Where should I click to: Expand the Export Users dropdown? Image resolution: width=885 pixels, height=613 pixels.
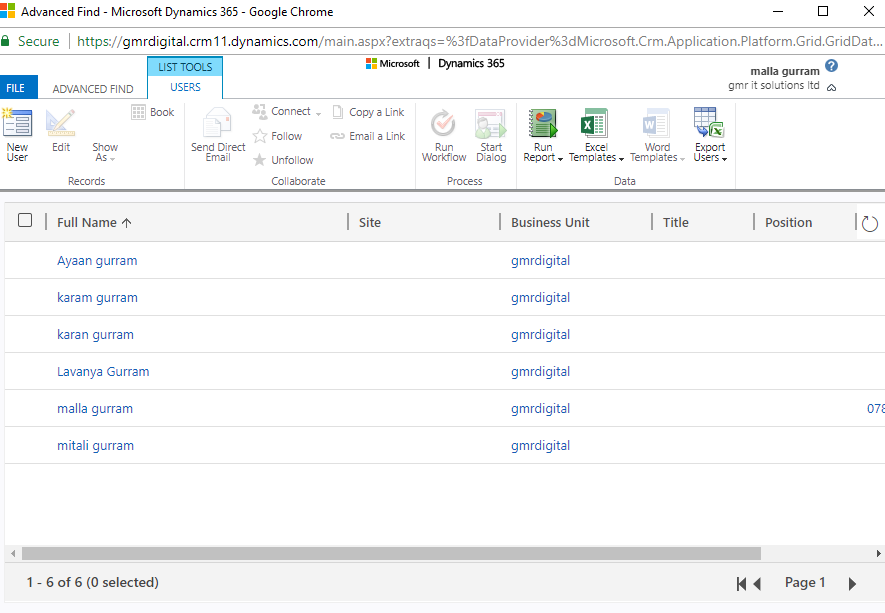click(x=710, y=157)
